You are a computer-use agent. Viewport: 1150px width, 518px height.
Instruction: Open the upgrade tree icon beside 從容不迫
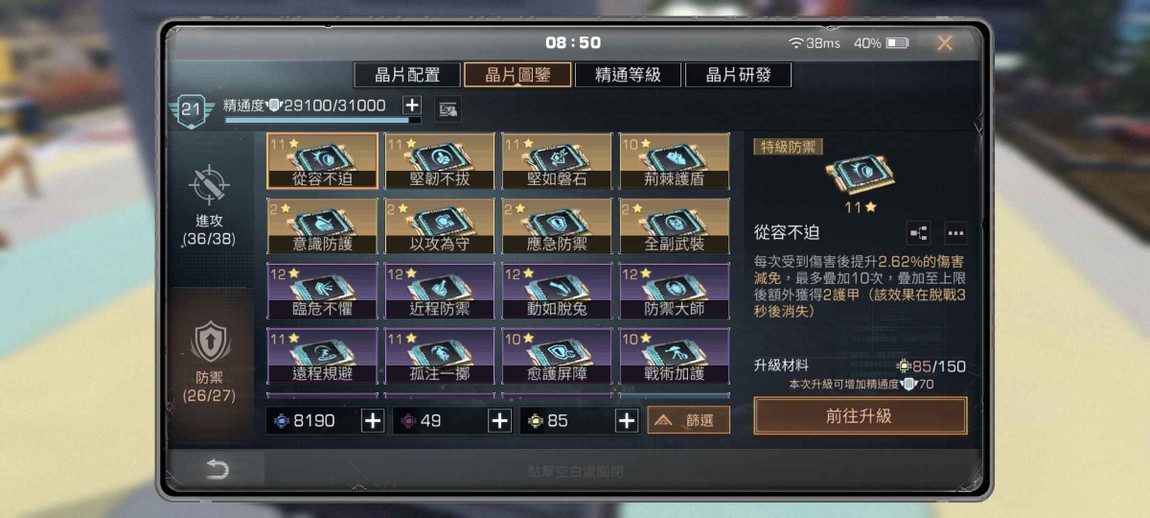918,233
